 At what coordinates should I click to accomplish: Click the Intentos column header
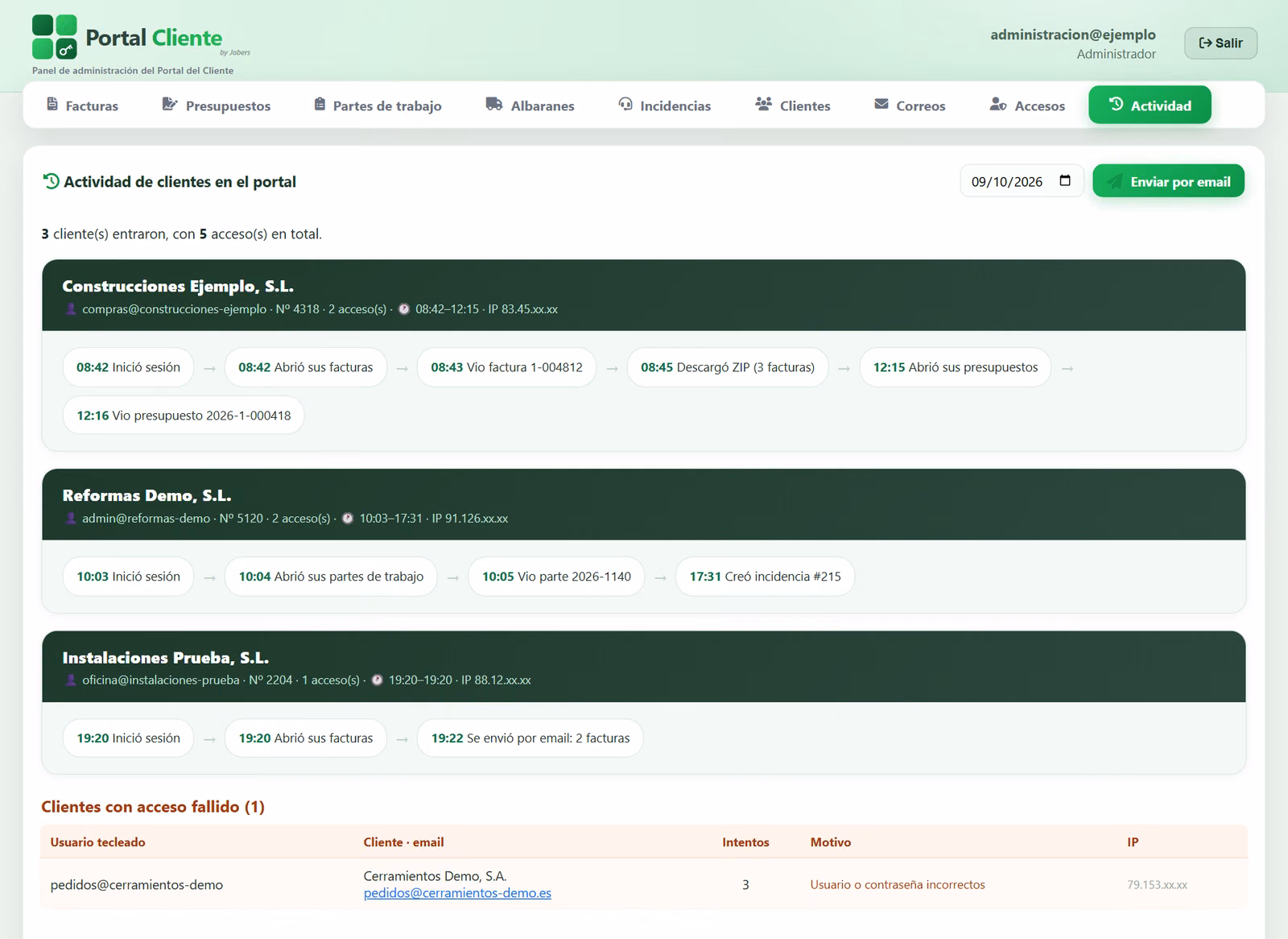tap(745, 842)
